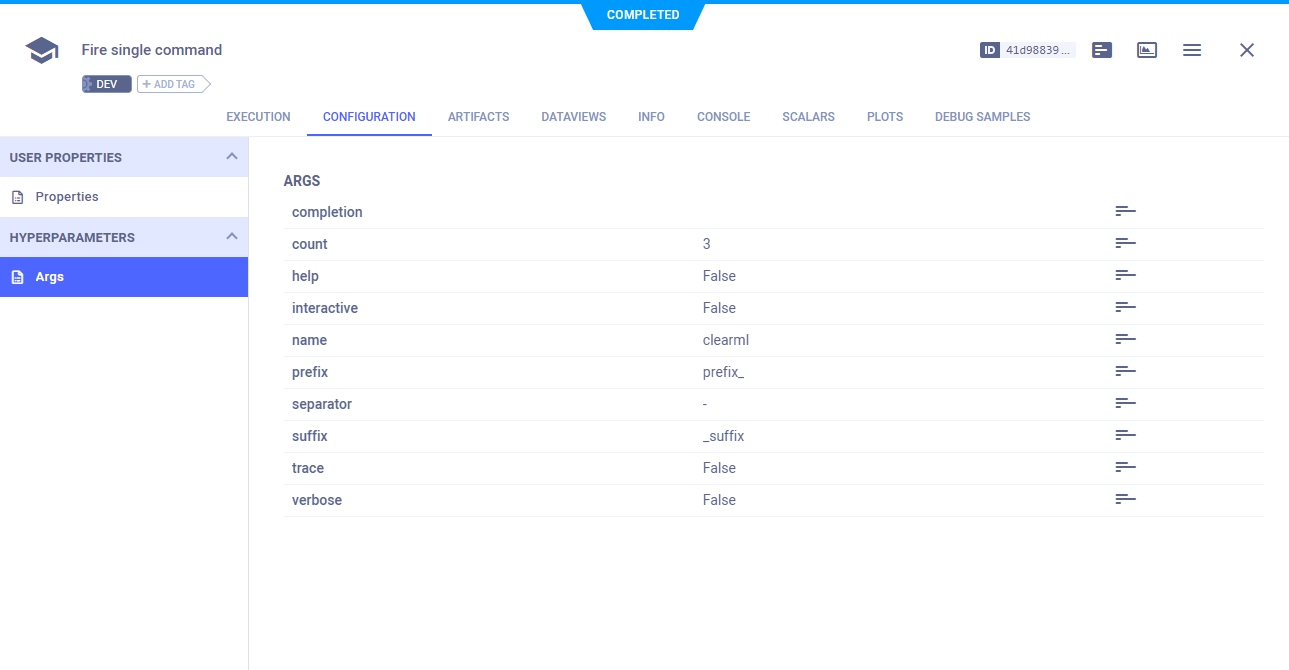Image resolution: width=1289 pixels, height=670 pixels.
Task: Close the experiment panel with X
Action: click(1246, 50)
